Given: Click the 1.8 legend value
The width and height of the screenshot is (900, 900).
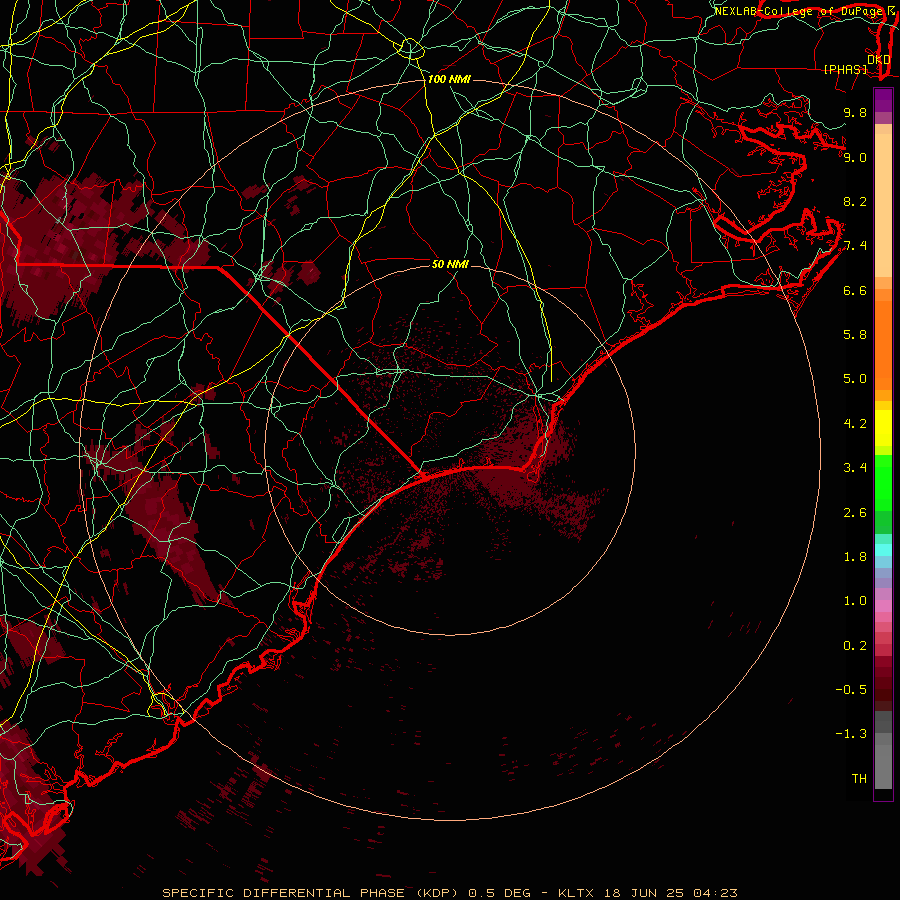Looking at the screenshot, I should coord(855,557).
